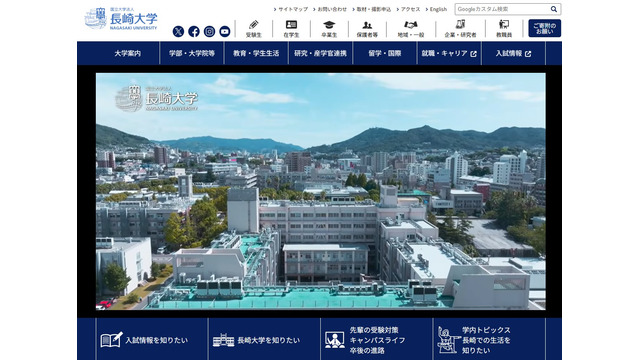This screenshot has width=640, height=360.
Task: Click the campus aerial hero video
Action: click(320, 191)
